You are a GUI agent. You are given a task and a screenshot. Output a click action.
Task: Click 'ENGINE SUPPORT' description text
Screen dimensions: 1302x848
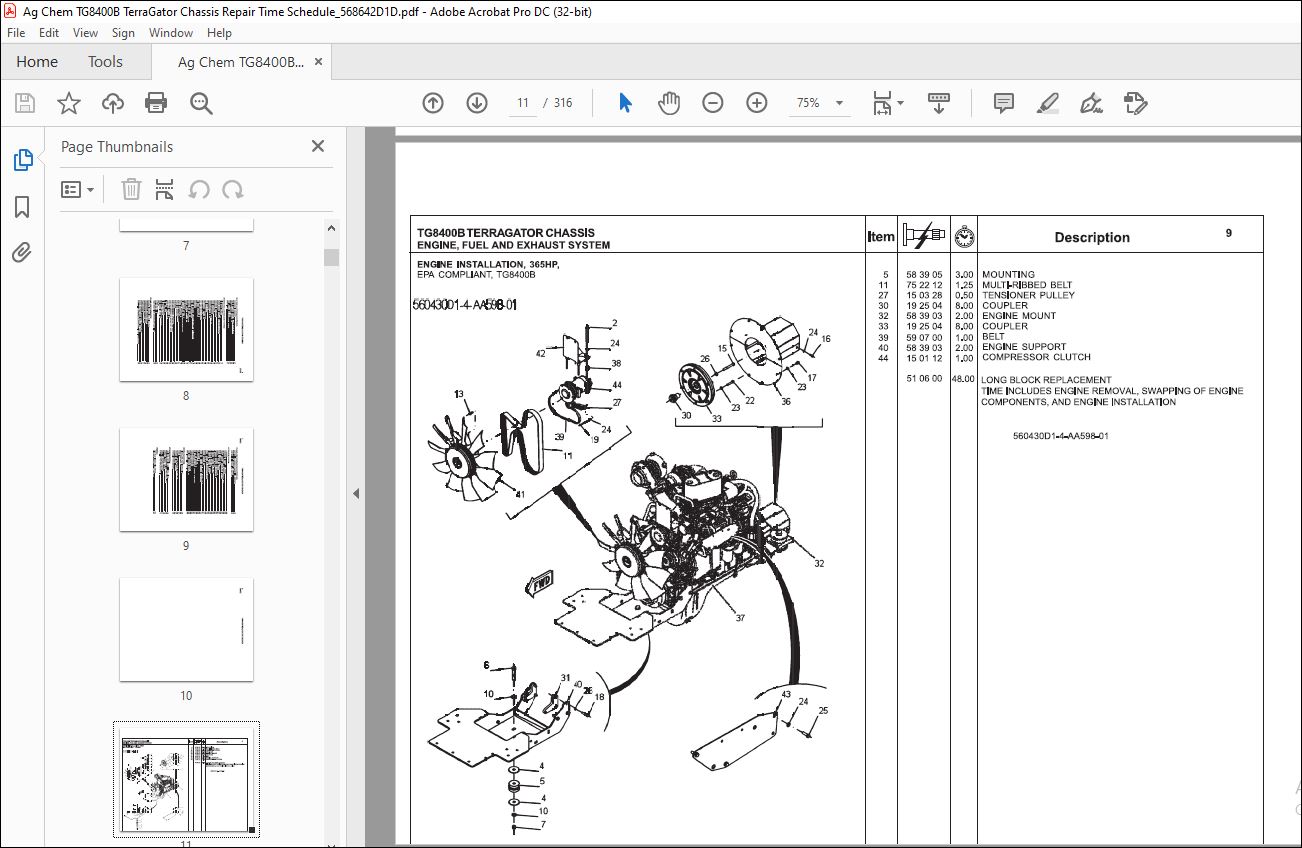[x=1024, y=347]
